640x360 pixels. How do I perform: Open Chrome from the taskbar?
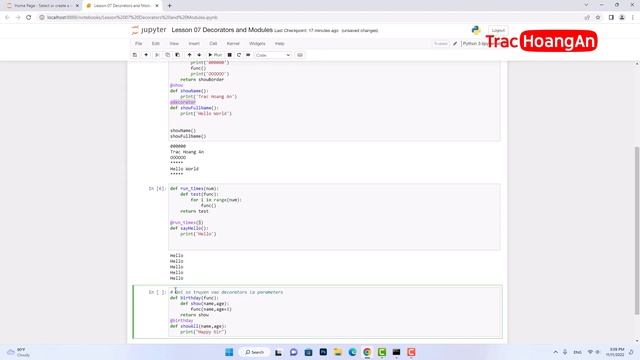click(x=367, y=352)
